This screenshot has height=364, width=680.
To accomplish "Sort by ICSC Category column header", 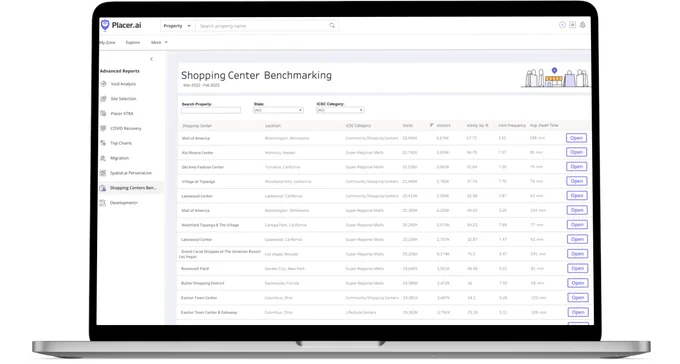I will pos(358,126).
